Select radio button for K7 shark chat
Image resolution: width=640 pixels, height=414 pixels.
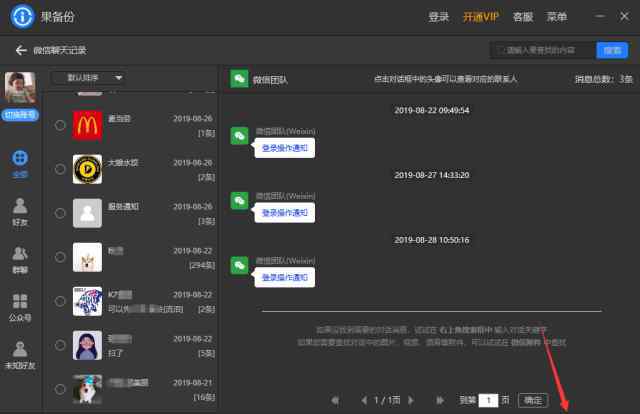coord(60,301)
